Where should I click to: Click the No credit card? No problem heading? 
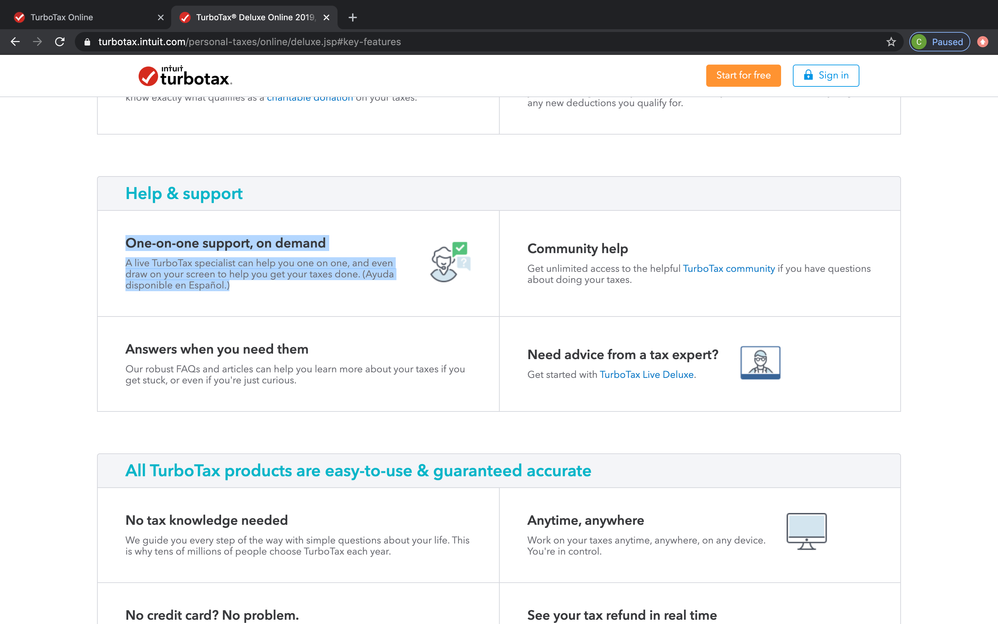coord(212,615)
